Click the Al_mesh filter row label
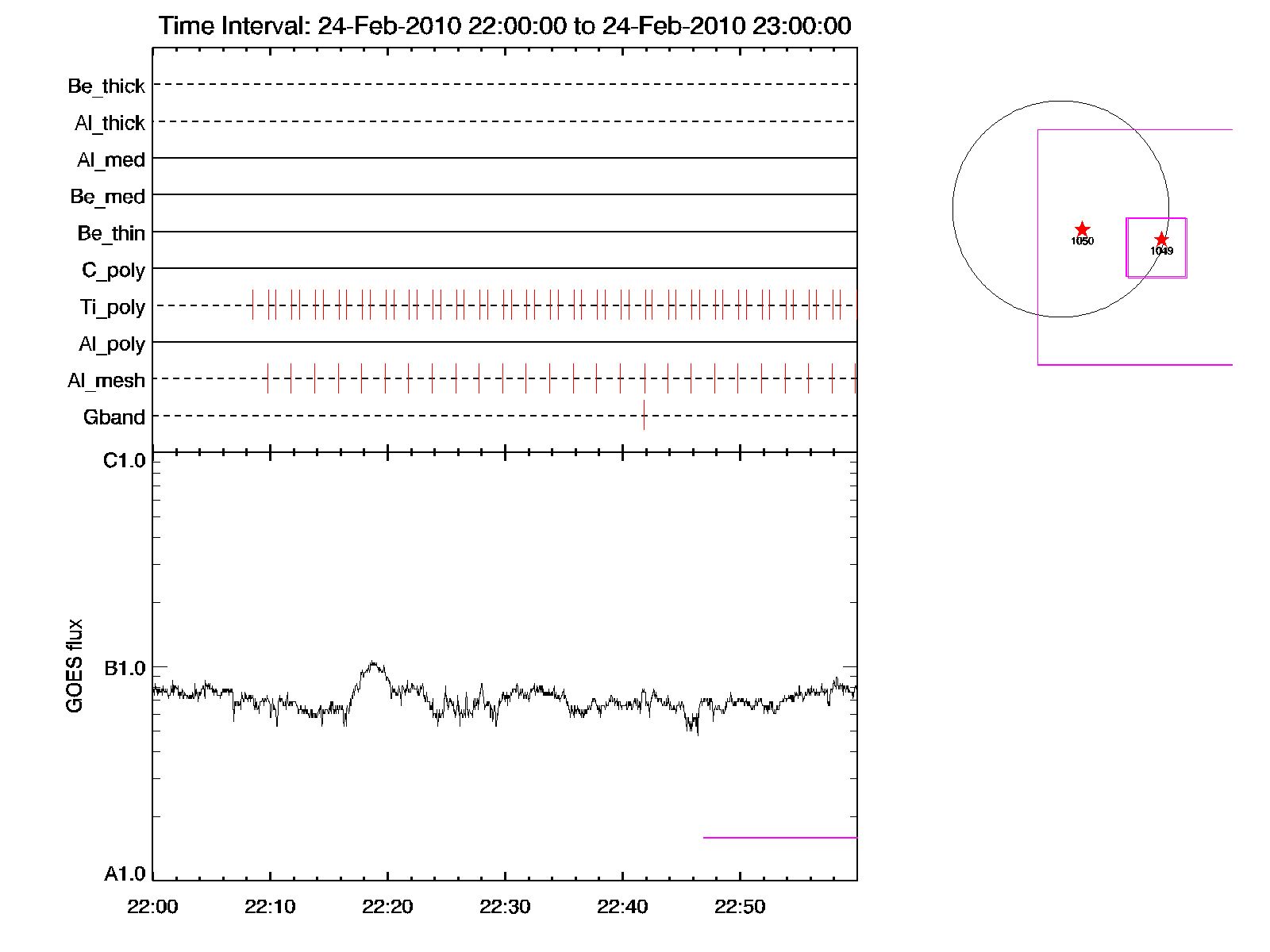The height and width of the screenshot is (952, 1270). point(106,381)
